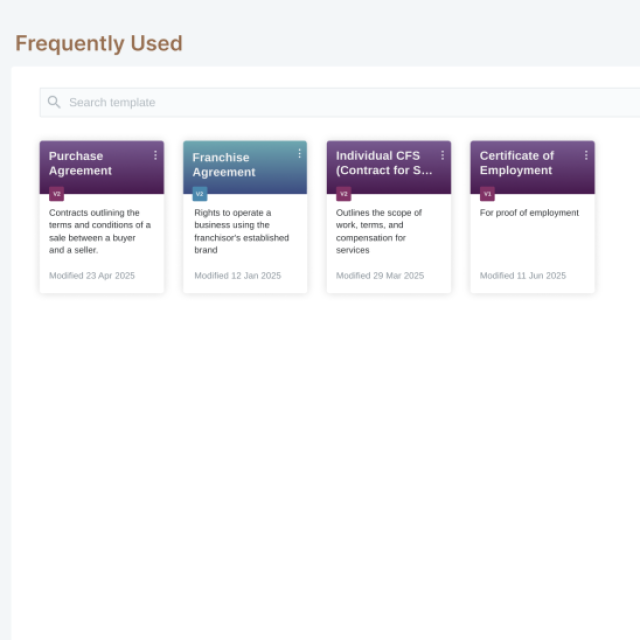Click the 'Modified 11 Jun 2025' date

pos(522,275)
